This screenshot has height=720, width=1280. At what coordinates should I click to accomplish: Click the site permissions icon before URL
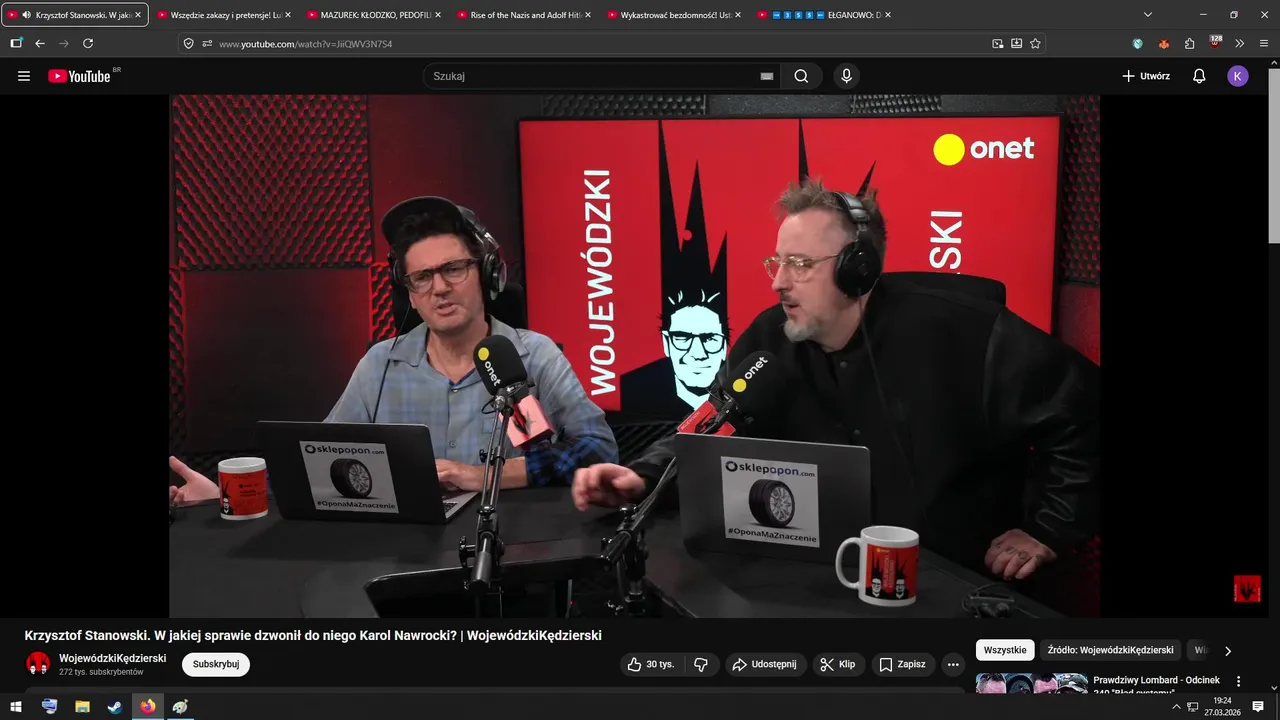pyautogui.click(x=207, y=43)
